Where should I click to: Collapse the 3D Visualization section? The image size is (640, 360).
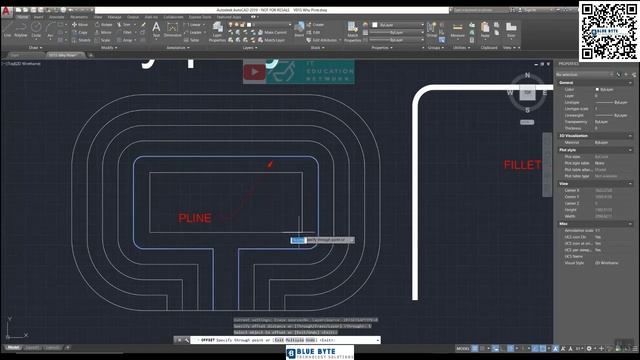[631, 136]
